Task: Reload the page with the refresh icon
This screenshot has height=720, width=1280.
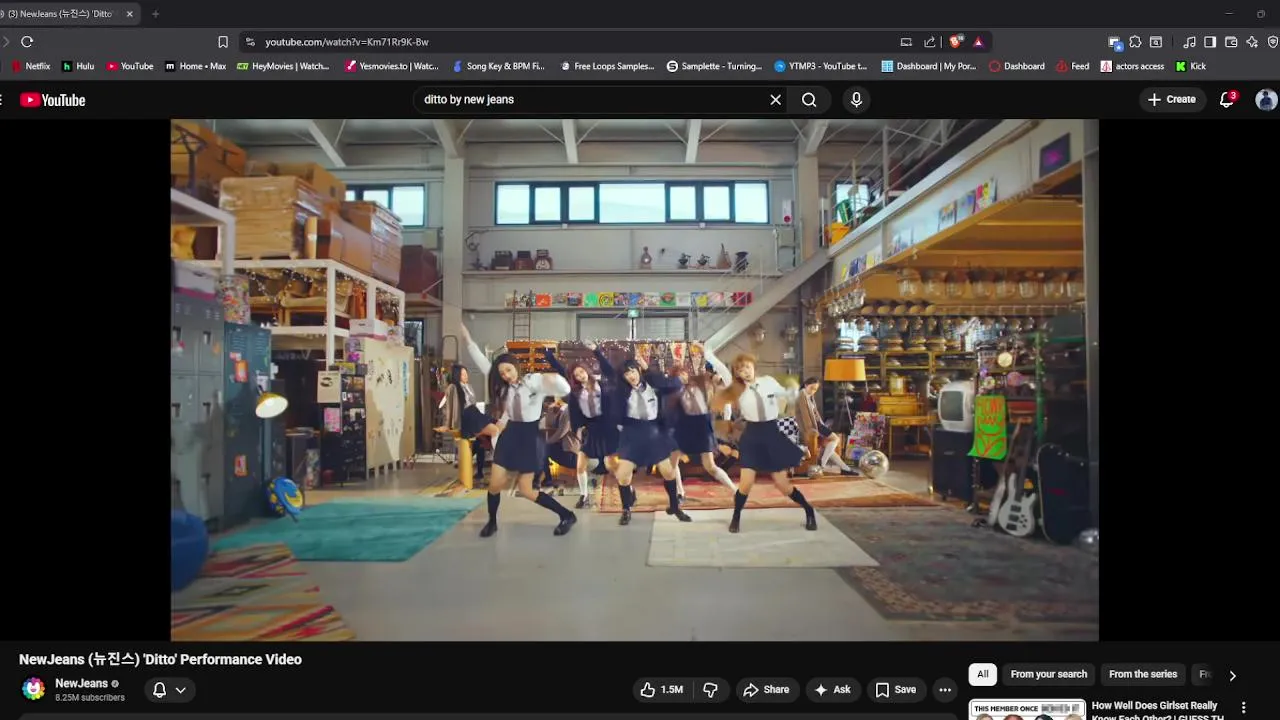Action: click(x=27, y=42)
